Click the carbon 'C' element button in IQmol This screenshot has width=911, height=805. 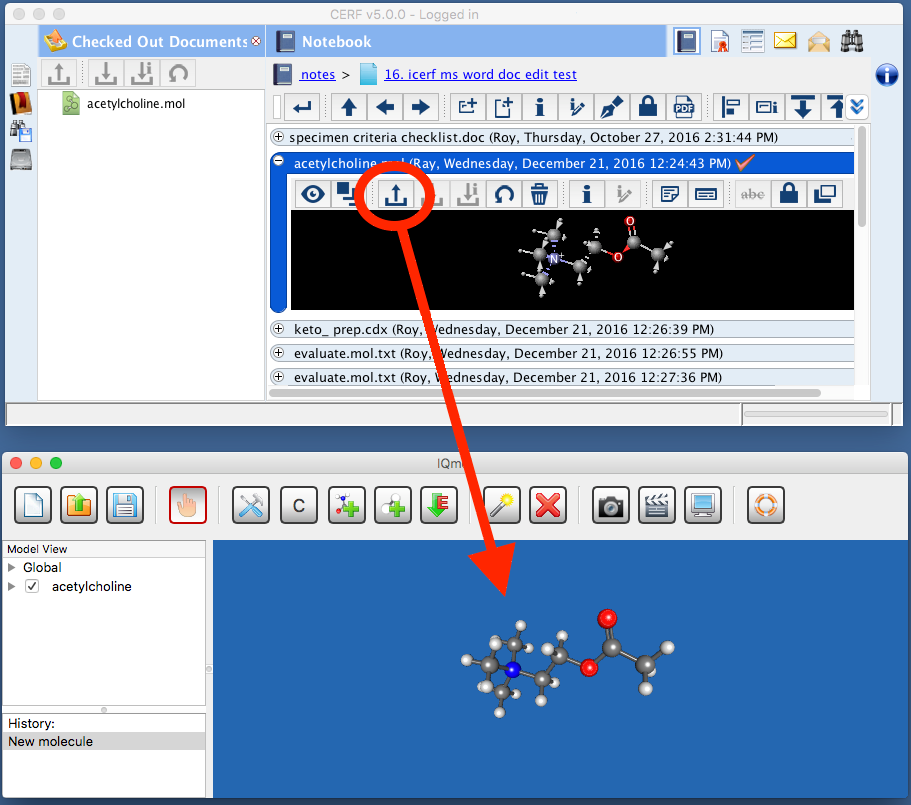coord(299,506)
